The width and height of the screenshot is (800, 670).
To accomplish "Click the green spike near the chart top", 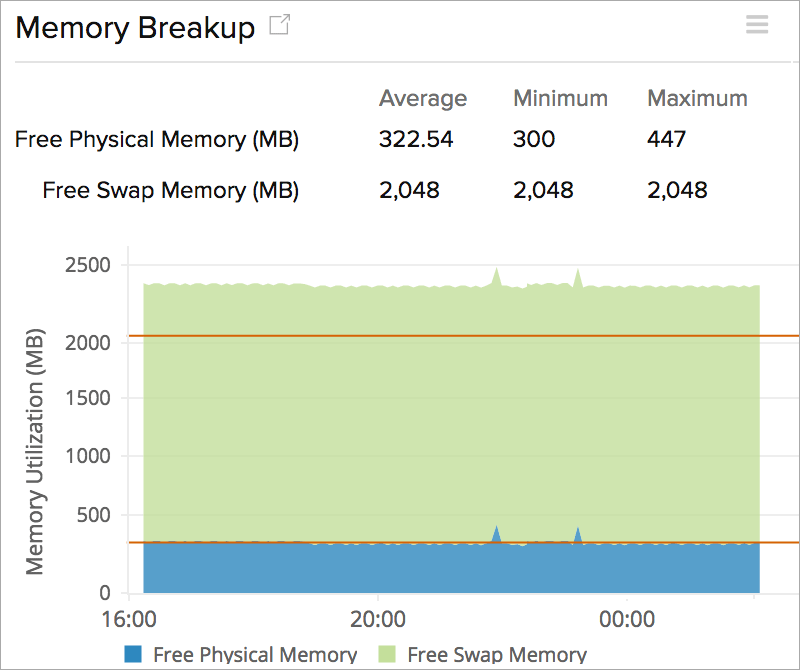I will coord(496,270).
